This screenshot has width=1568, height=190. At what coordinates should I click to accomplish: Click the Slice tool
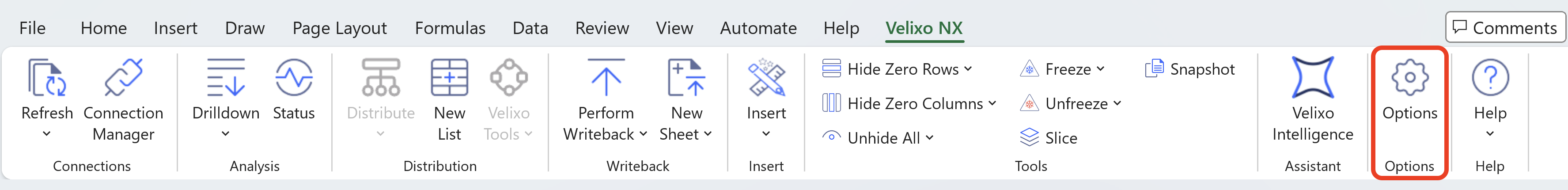pyautogui.click(x=1049, y=138)
